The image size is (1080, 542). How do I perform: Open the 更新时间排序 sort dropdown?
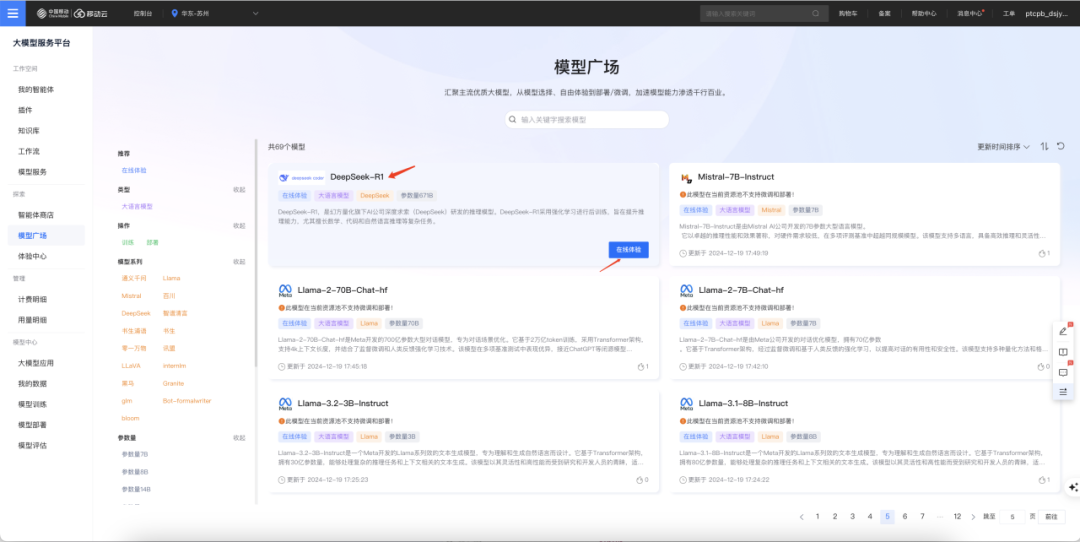[1003, 147]
